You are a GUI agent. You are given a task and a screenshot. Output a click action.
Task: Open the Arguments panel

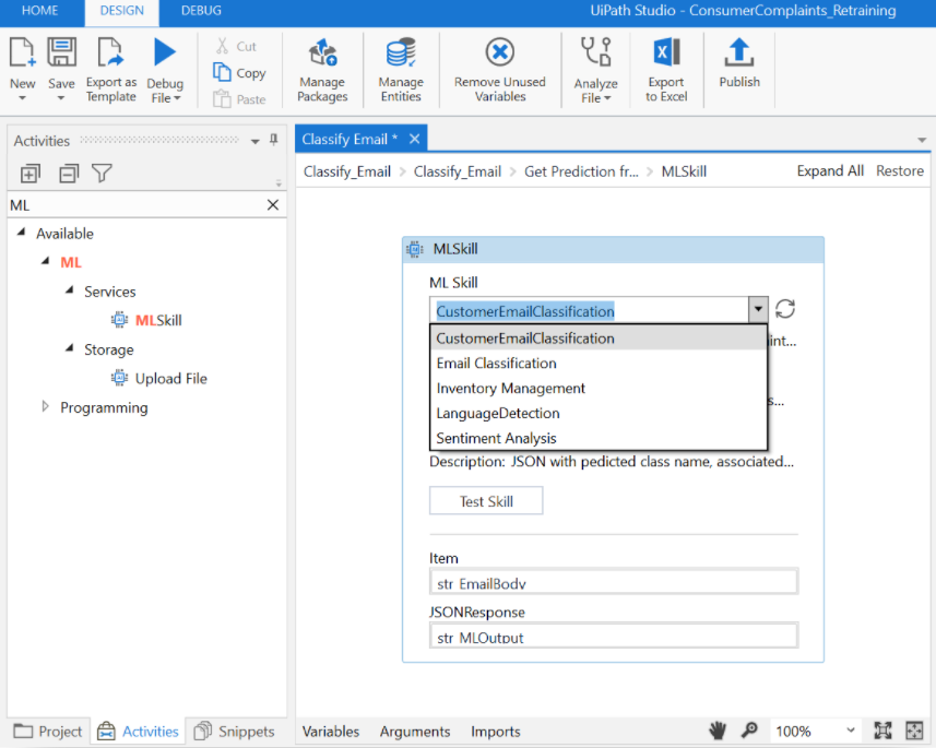(x=415, y=731)
